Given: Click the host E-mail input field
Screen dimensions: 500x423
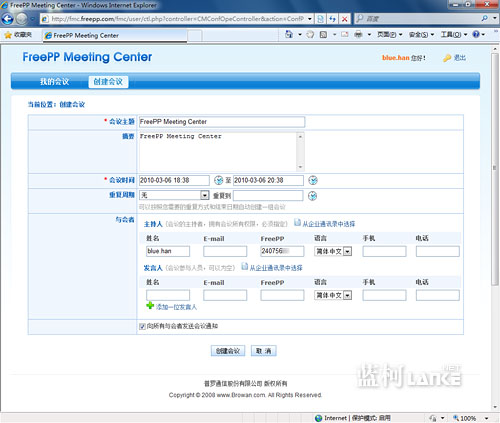Looking at the screenshot, I should coord(225,251).
